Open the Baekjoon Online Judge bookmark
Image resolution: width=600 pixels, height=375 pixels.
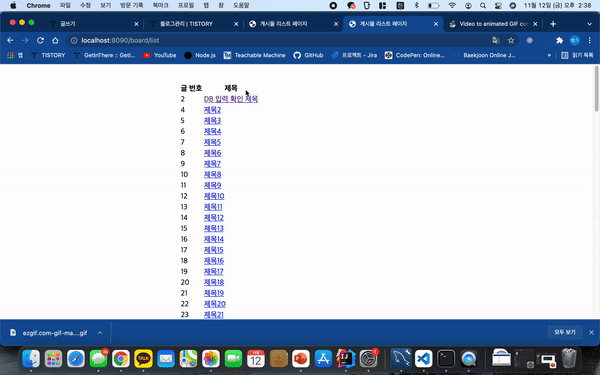[484, 55]
